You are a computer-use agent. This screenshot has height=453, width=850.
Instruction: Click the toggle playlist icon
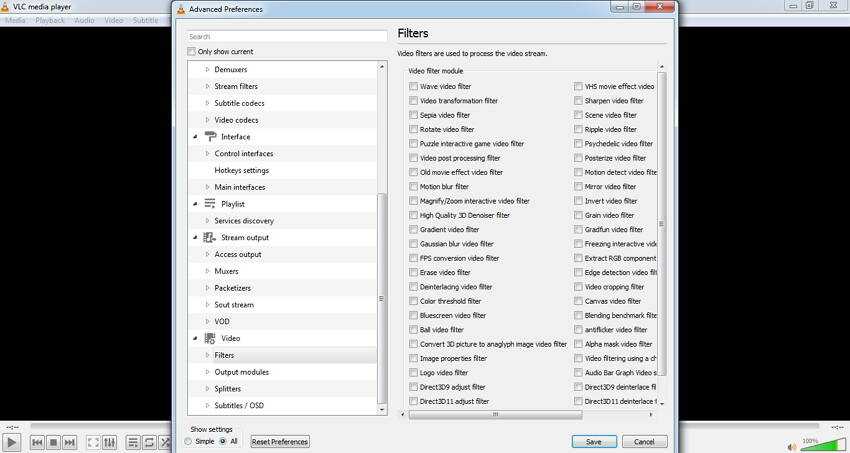[x=133, y=442]
